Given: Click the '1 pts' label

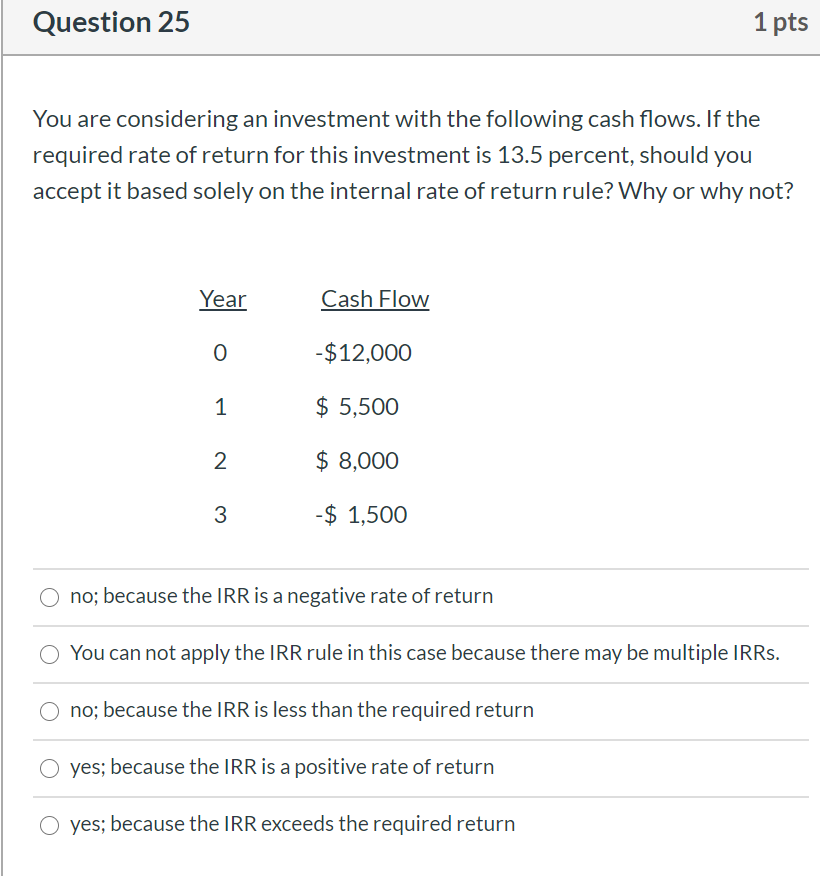Looking at the screenshot, I should [780, 23].
